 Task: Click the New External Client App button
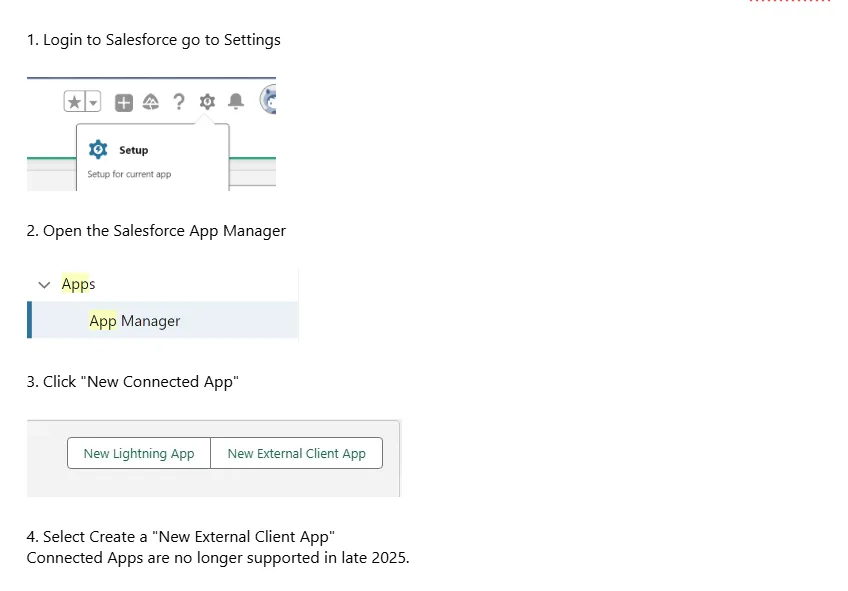tap(296, 453)
